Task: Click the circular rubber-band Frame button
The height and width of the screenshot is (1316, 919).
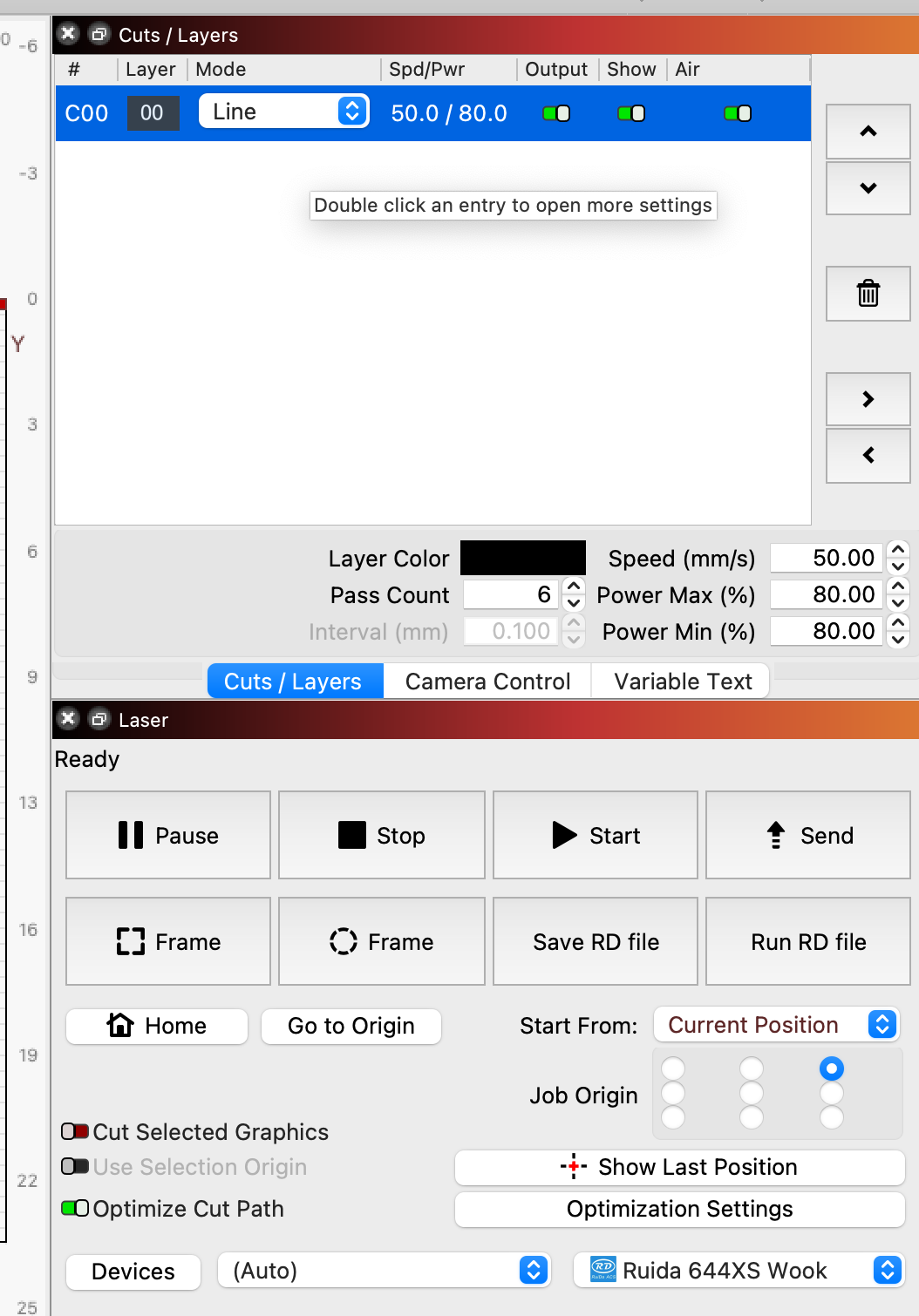Action: pyautogui.click(x=381, y=941)
